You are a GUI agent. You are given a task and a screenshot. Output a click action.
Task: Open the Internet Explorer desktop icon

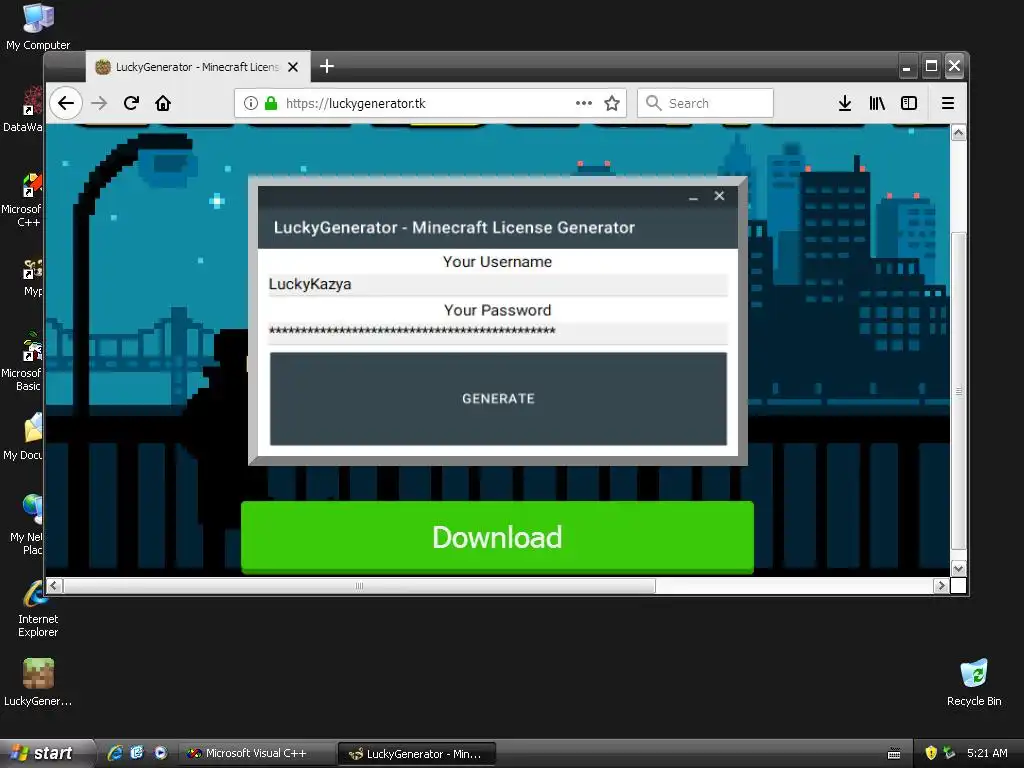pos(37,609)
